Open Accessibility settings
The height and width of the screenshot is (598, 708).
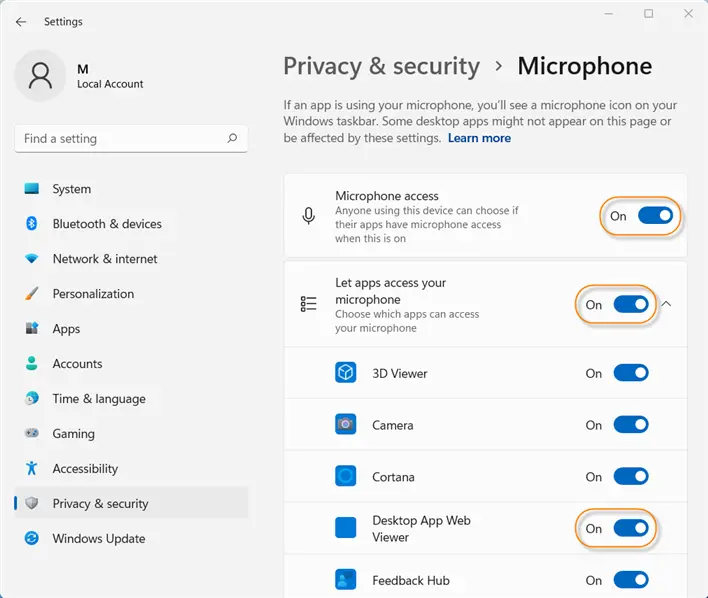coord(131,468)
